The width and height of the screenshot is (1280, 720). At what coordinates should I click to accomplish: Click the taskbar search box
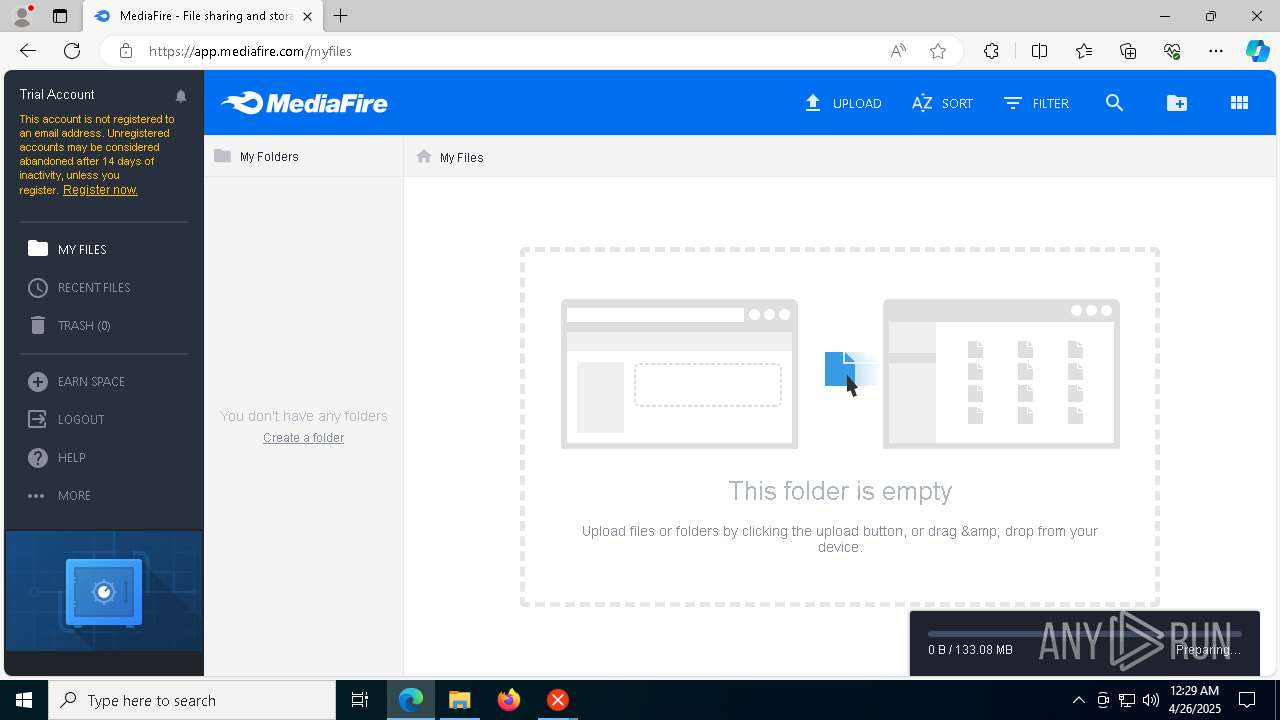pyautogui.click(x=192, y=700)
